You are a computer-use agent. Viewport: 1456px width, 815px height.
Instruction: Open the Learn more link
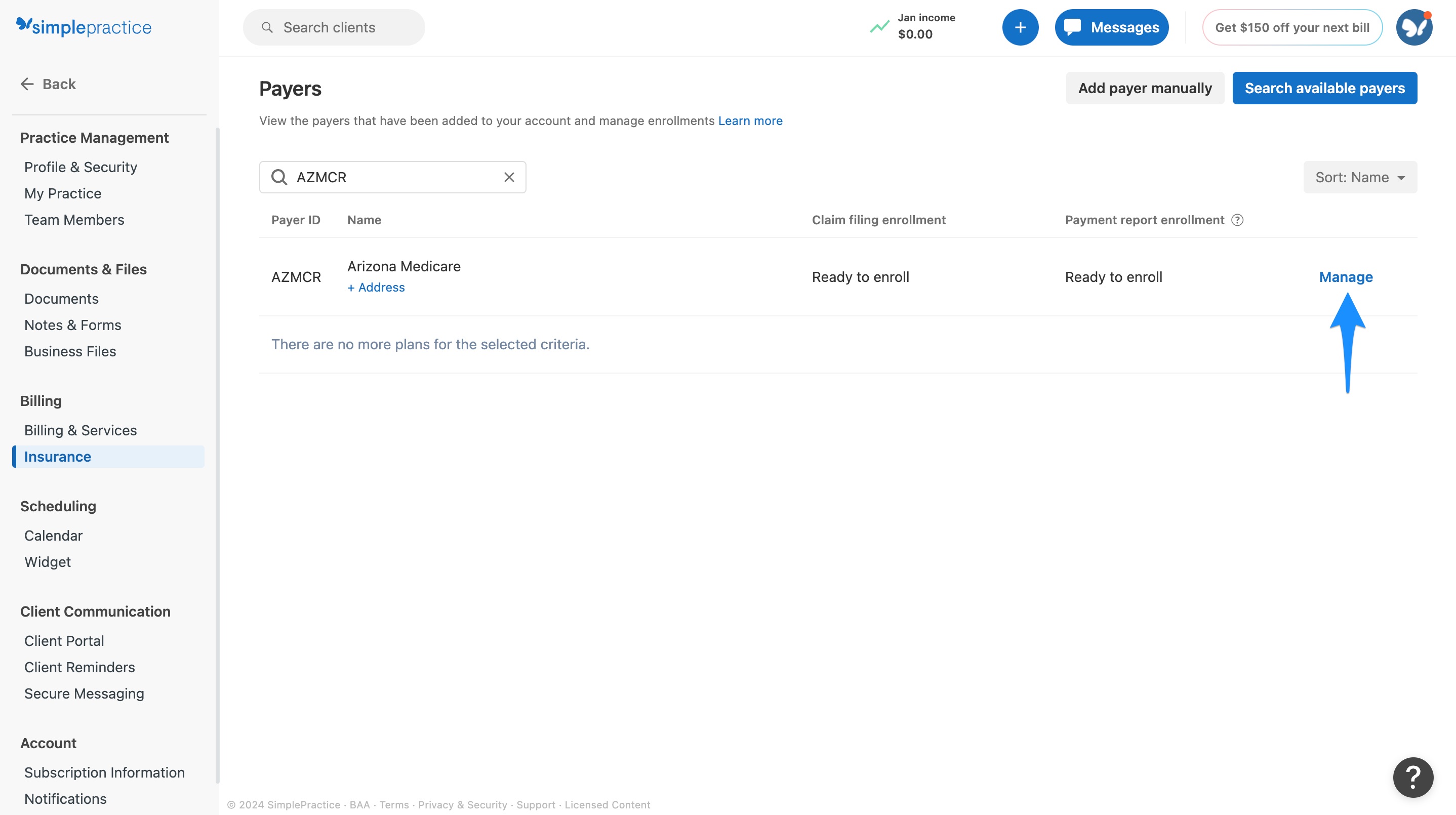tap(750, 120)
